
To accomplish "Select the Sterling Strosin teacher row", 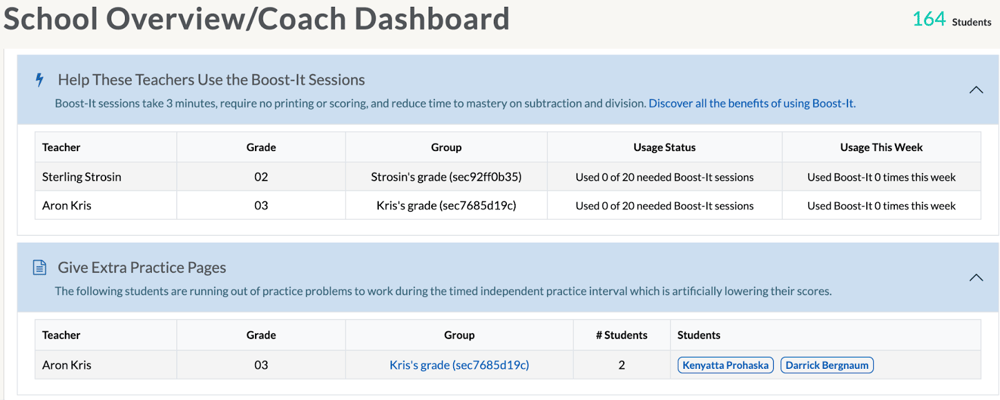I will coord(87,177).
